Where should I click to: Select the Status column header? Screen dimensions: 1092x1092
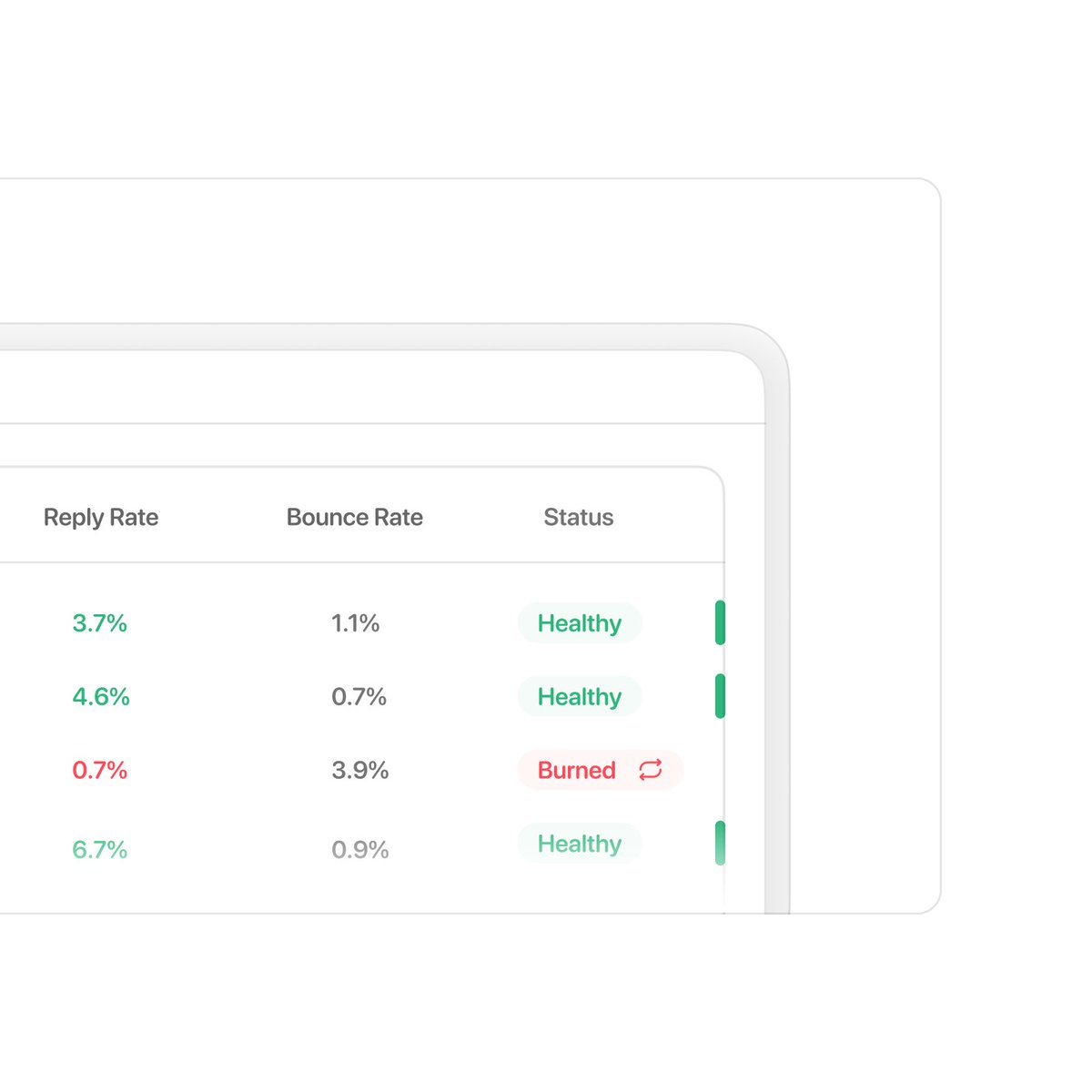click(x=579, y=517)
